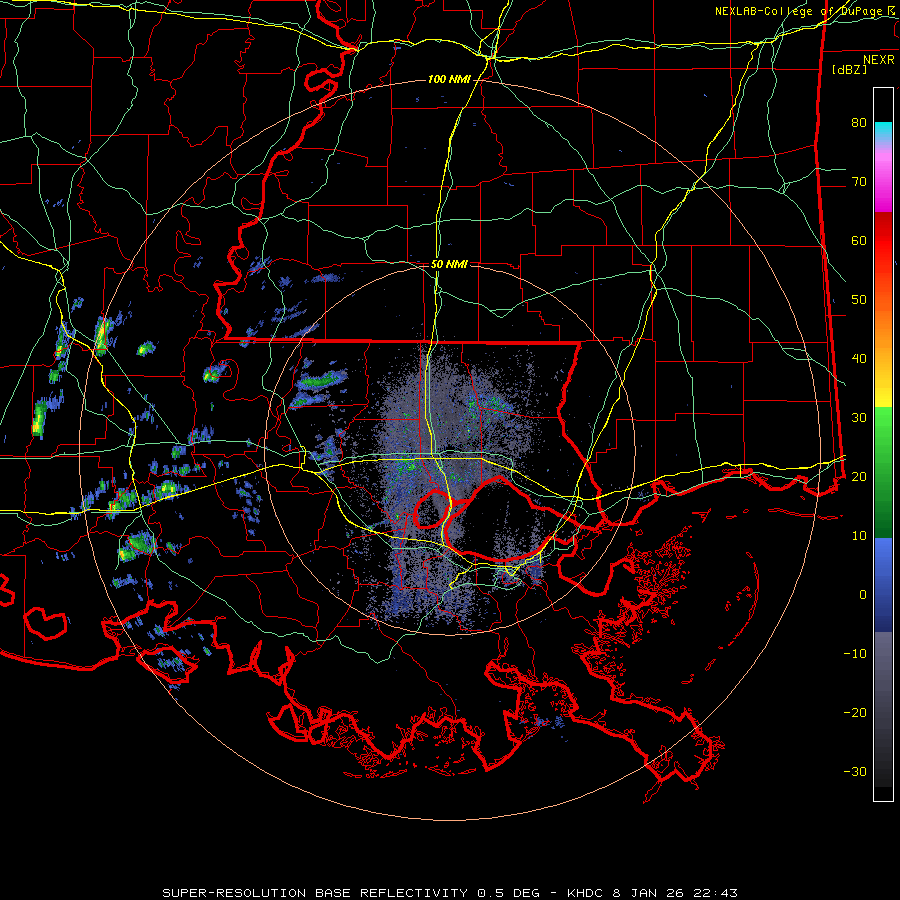The width and height of the screenshot is (900, 900).
Task: Select the 80 value on the dBZ scale
Action: pyautogui.click(x=859, y=123)
